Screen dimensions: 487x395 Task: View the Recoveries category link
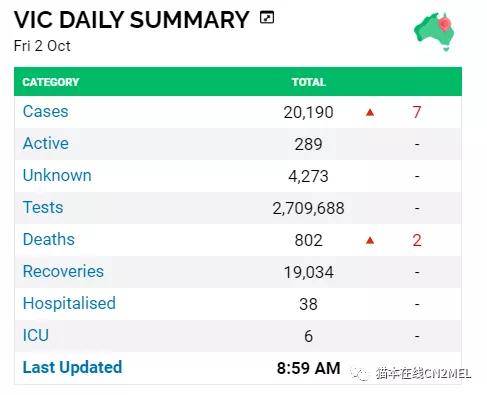(63, 271)
